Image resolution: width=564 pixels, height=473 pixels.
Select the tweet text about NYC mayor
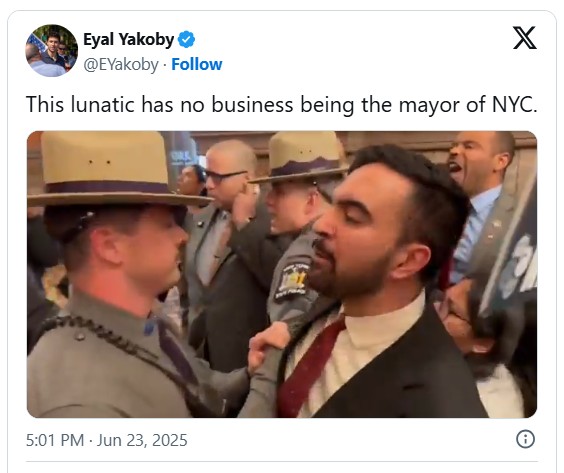[x=282, y=105]
